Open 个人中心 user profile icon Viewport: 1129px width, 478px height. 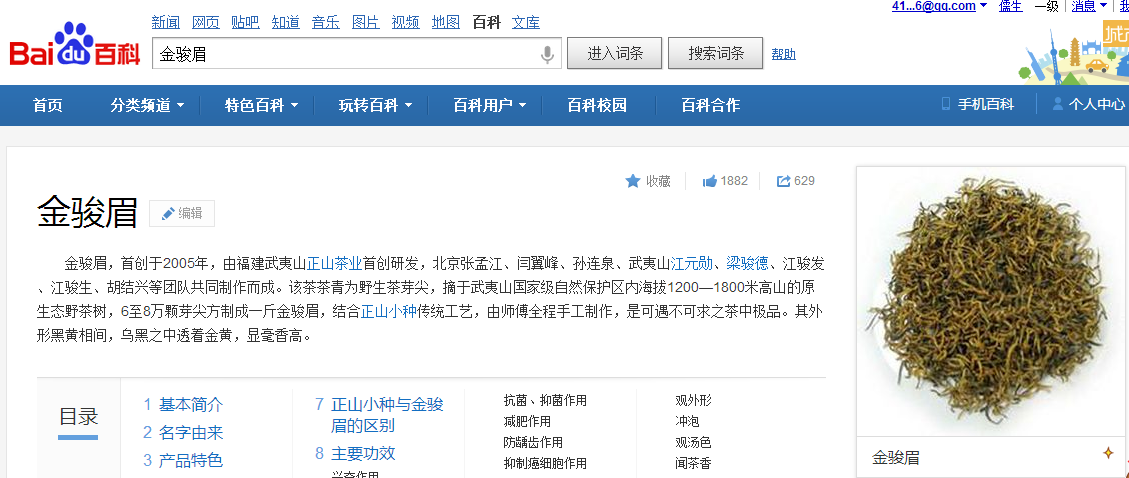pos(1057,104)
